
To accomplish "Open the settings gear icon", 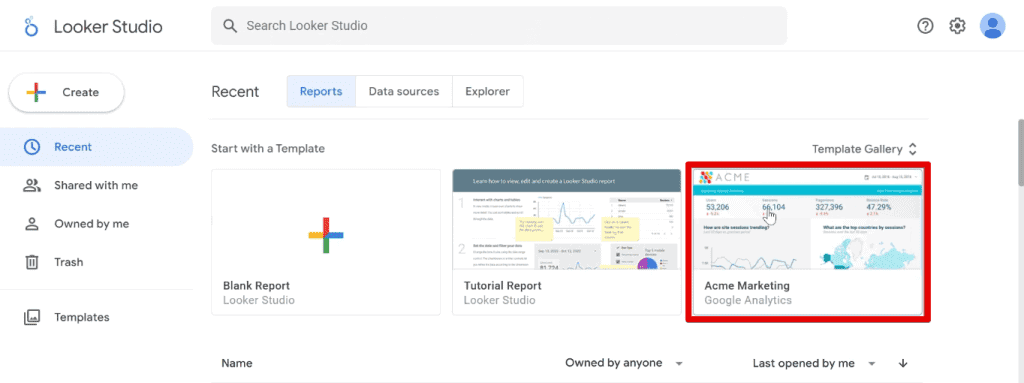I will click(957, 26).
